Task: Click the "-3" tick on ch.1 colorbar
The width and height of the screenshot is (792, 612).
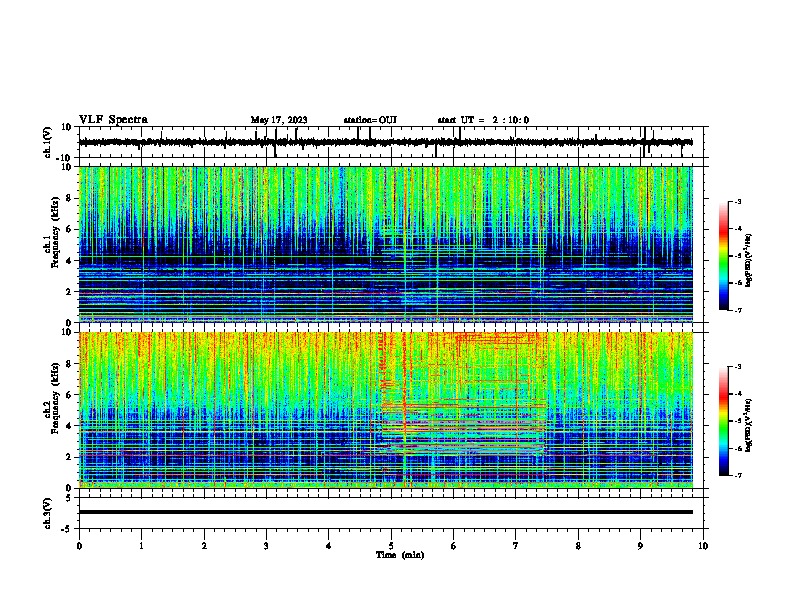Action: [738, 201]
